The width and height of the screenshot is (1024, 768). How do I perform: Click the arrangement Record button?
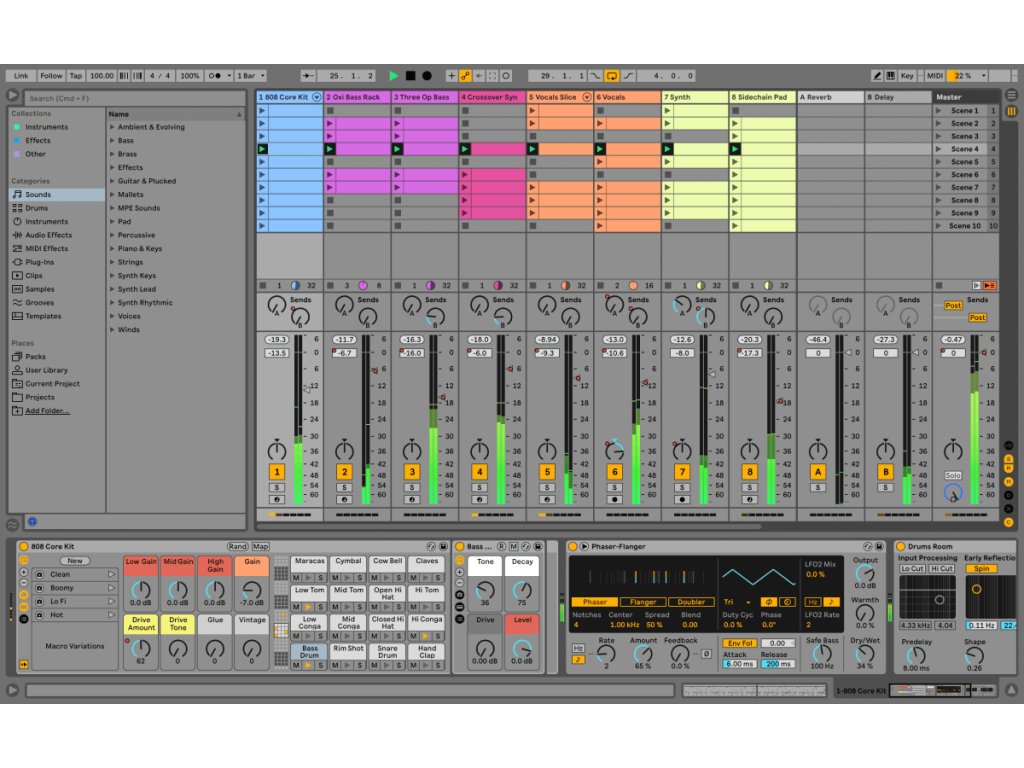point(427,75)
